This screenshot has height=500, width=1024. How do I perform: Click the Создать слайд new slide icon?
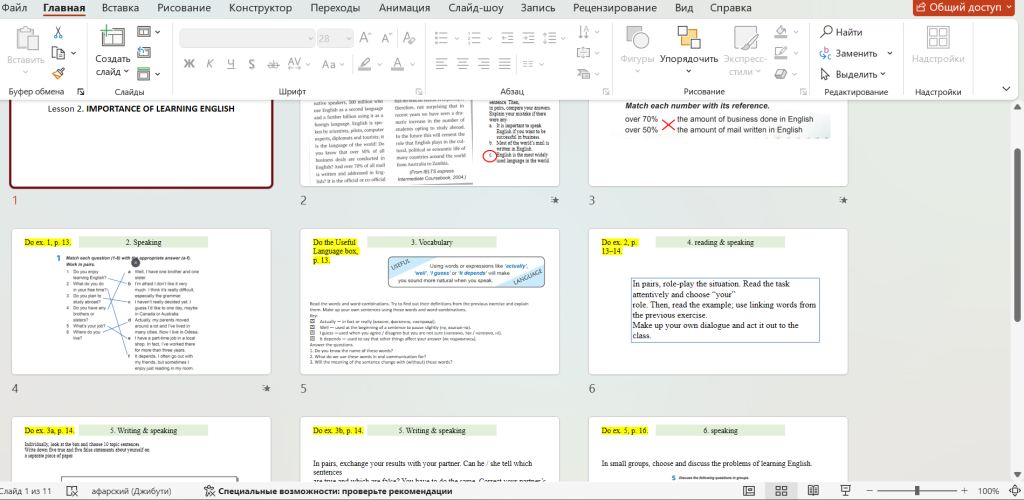point(112,39)
